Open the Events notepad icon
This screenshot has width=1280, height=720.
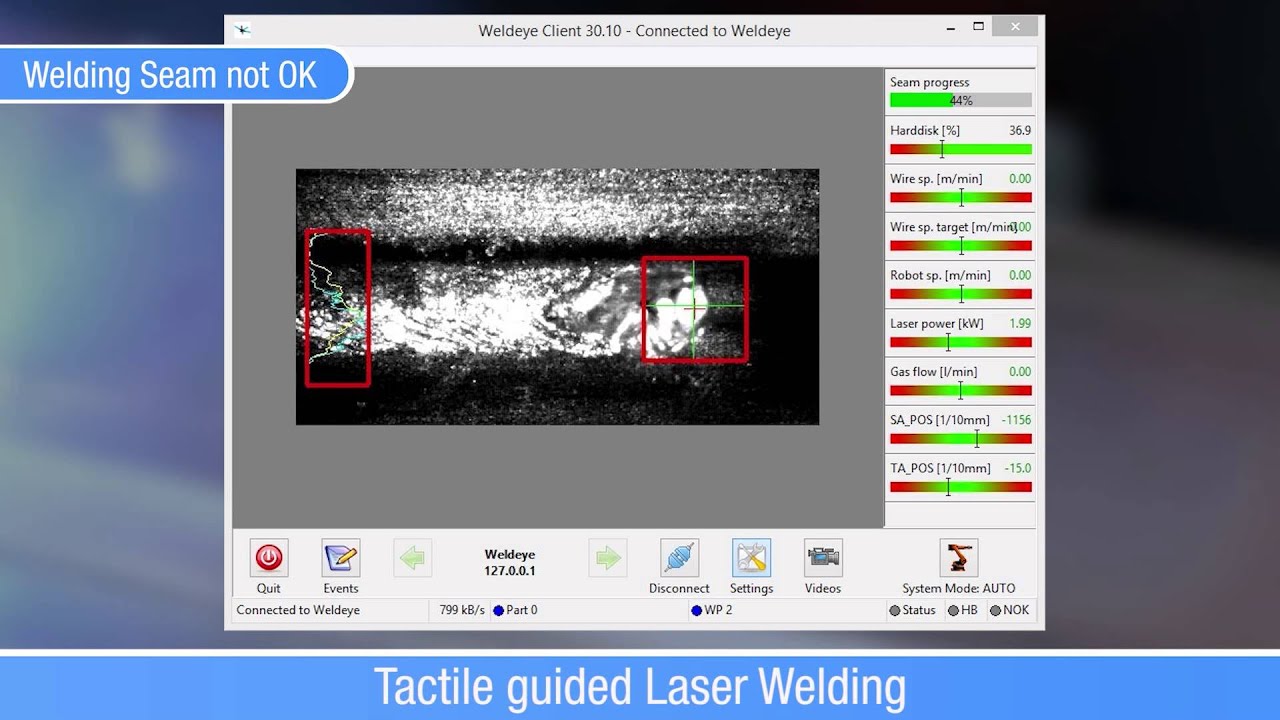coord(341,558)
